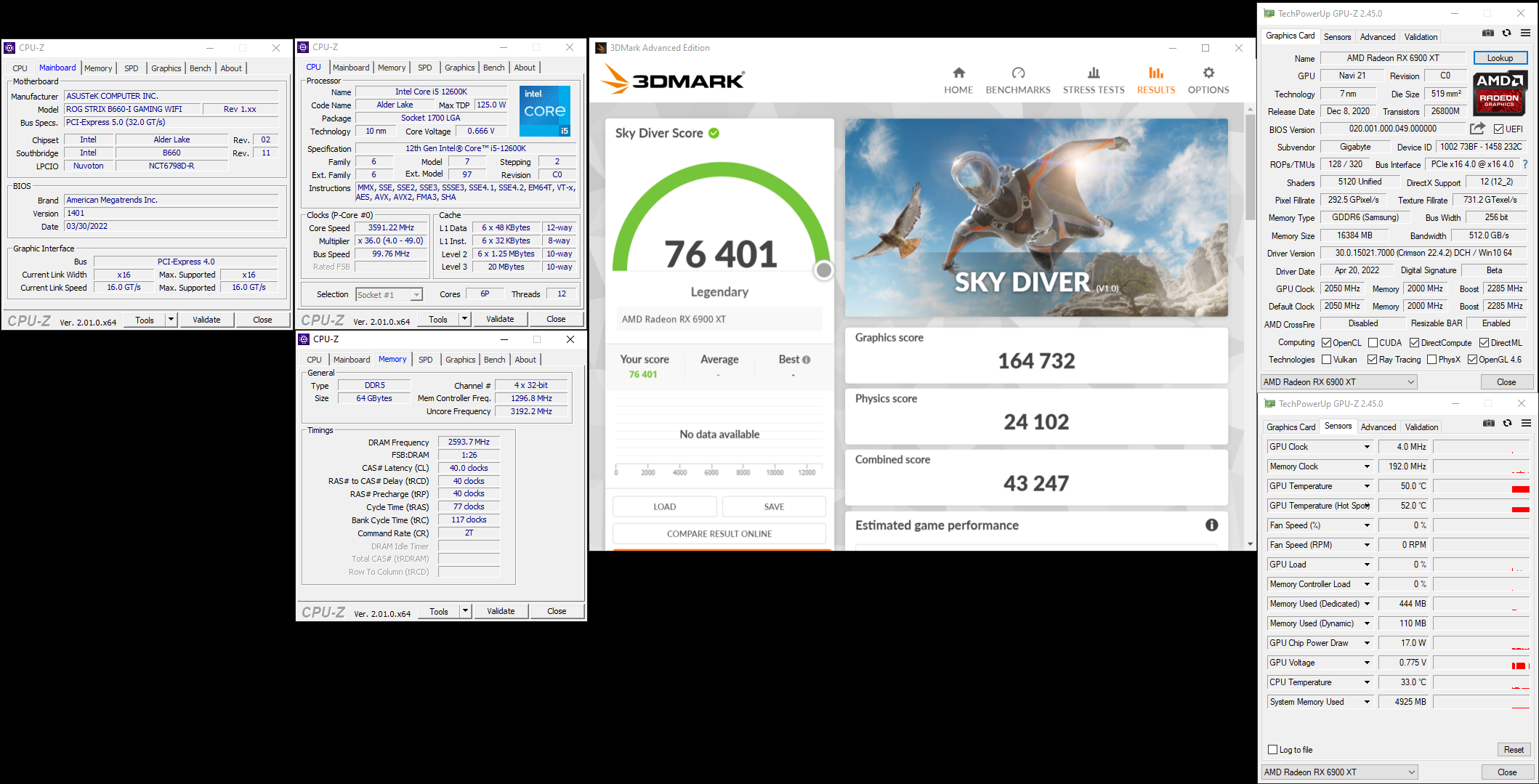Click the GPU-Z Sensors window title icon
The image size is (1539, 784).
(x=1270, y=403)
